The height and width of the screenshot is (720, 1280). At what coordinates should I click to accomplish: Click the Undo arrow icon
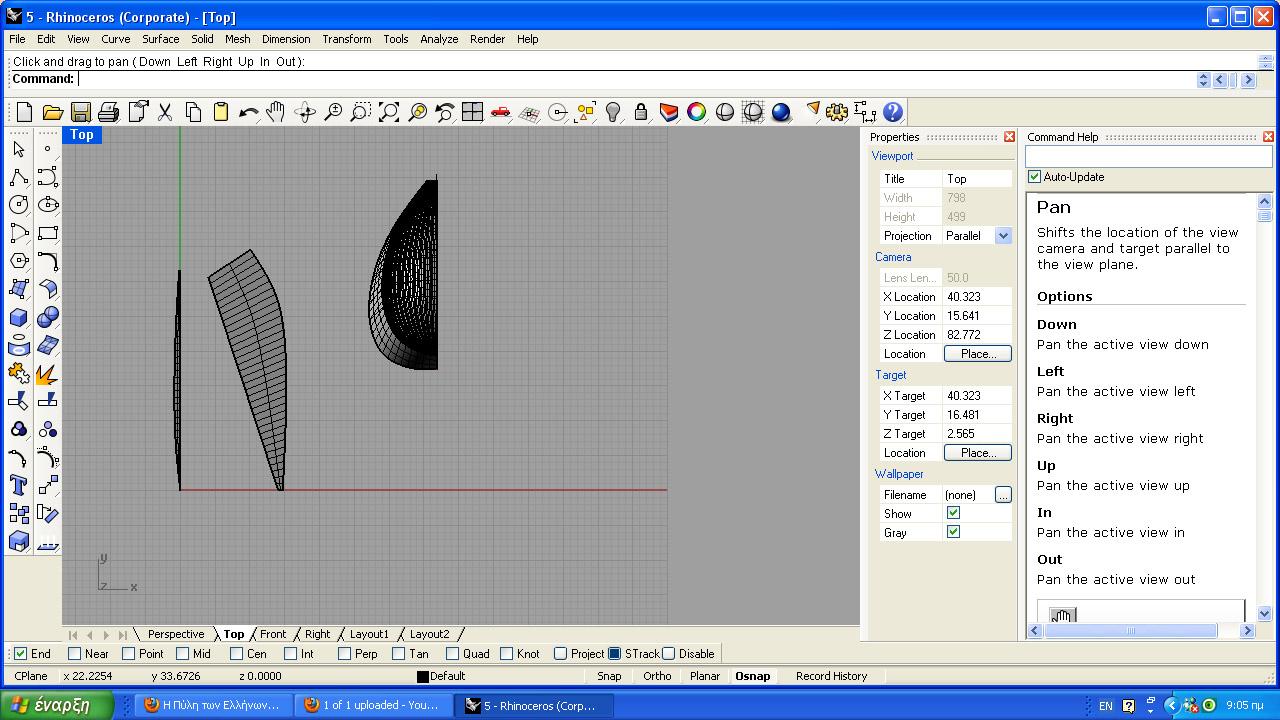tap(248, 112)
